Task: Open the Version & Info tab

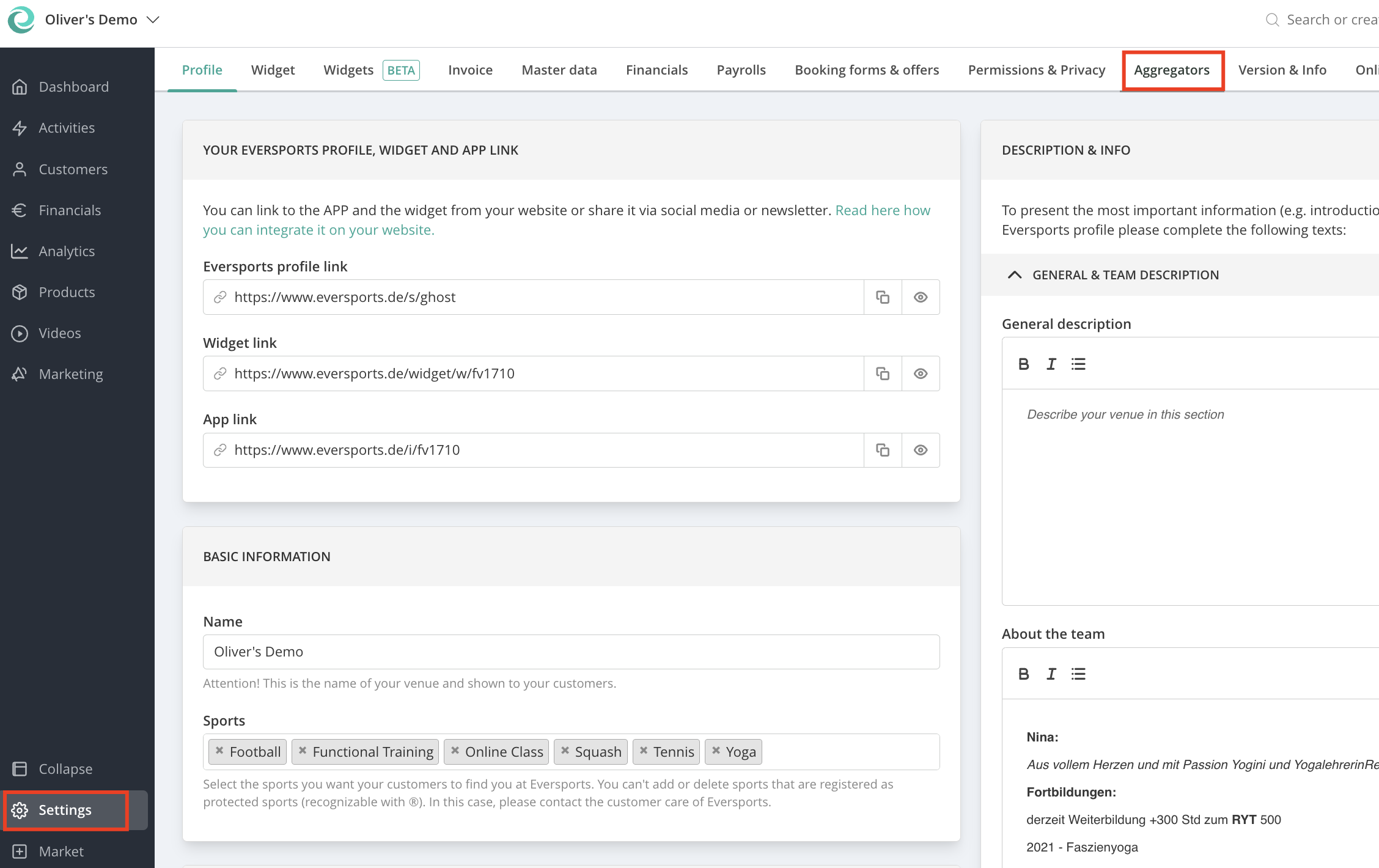Action: tap(1282, 70)
